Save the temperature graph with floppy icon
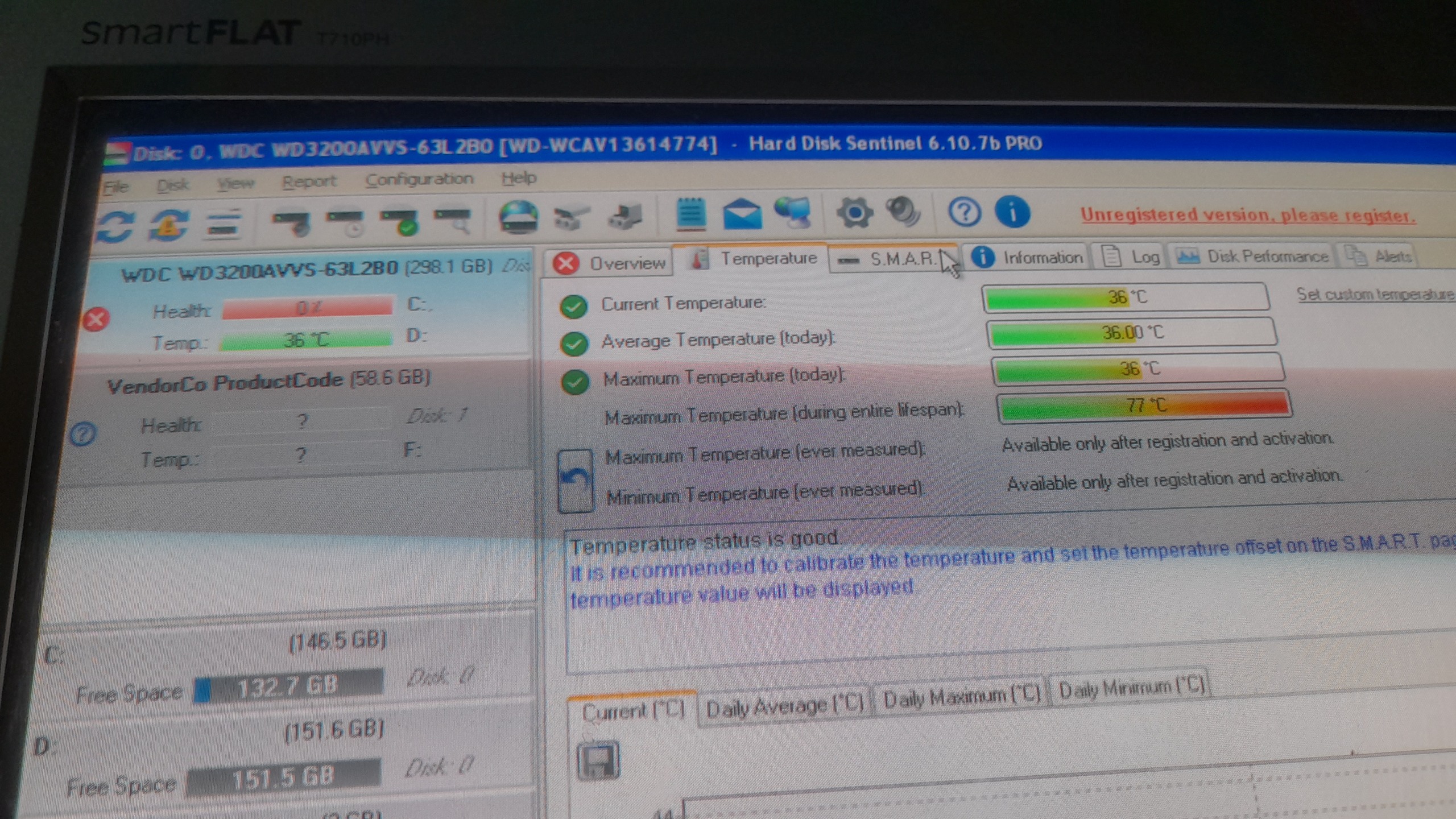The width and height of the screenshot is (1456, 819). (x=598, y=760)
